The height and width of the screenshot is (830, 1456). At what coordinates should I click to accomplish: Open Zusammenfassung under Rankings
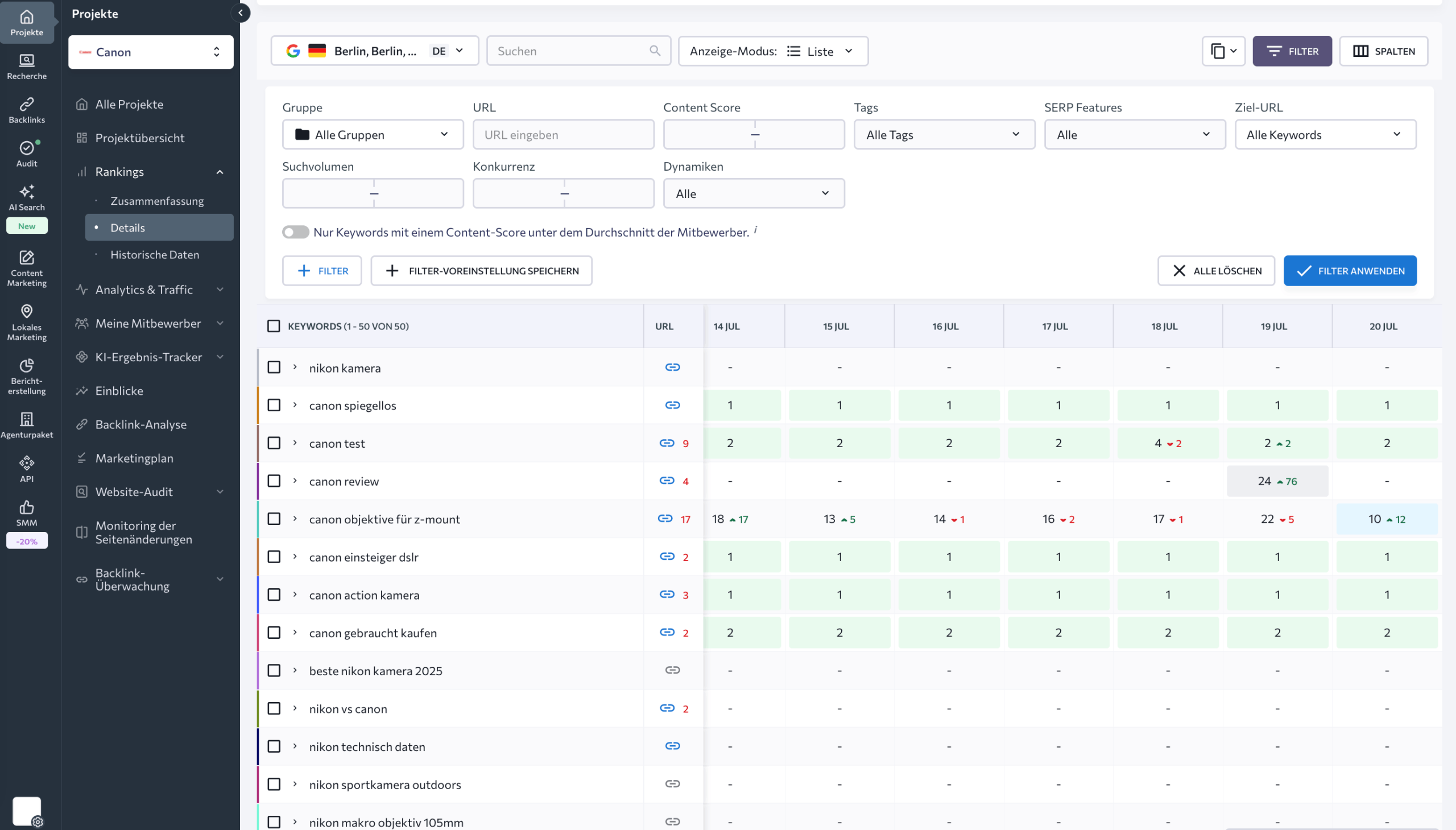(157, 201)
